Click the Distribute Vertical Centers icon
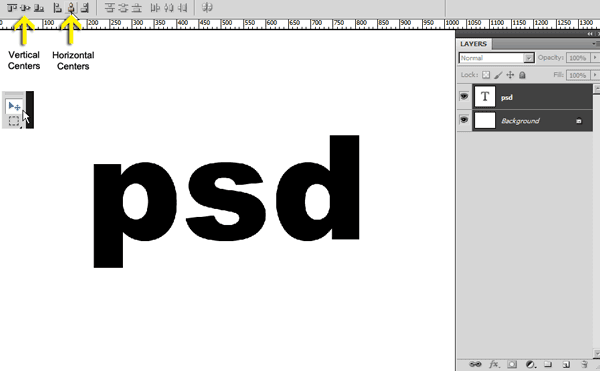Image resolution: width=600 pixels, height=371 pixels. (123, 8)
